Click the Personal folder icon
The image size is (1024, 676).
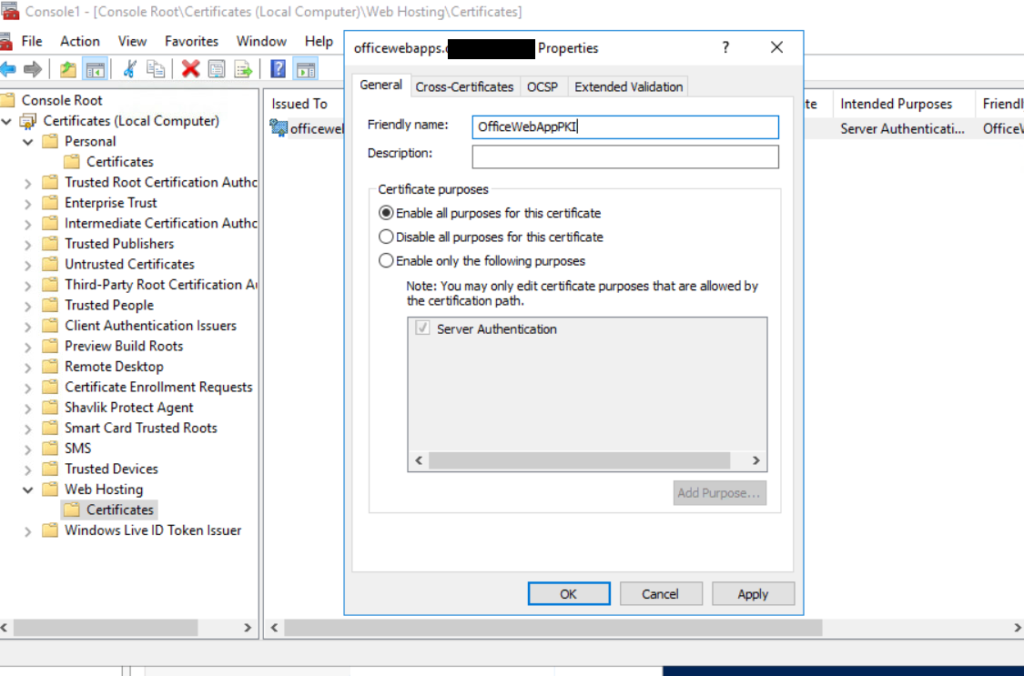click(x=50, y=141)
